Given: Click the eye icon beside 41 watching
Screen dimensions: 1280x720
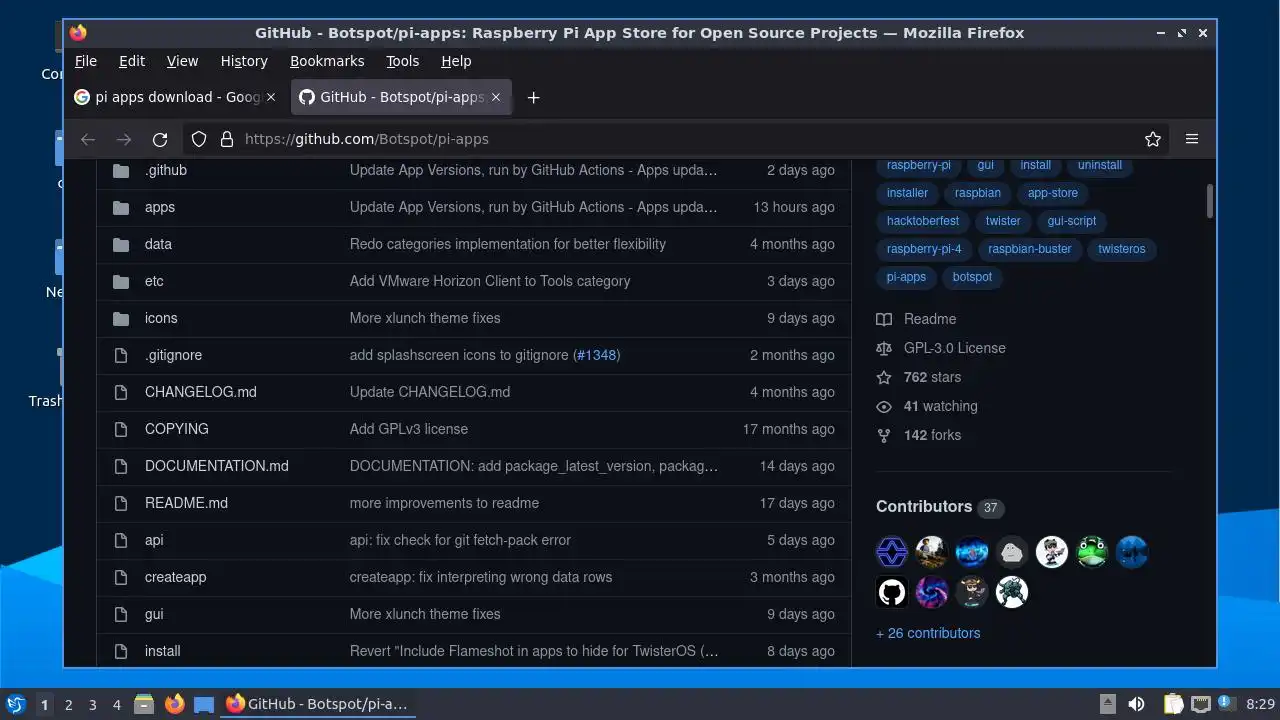Looking at the screenshot, I should click(884, 406).
